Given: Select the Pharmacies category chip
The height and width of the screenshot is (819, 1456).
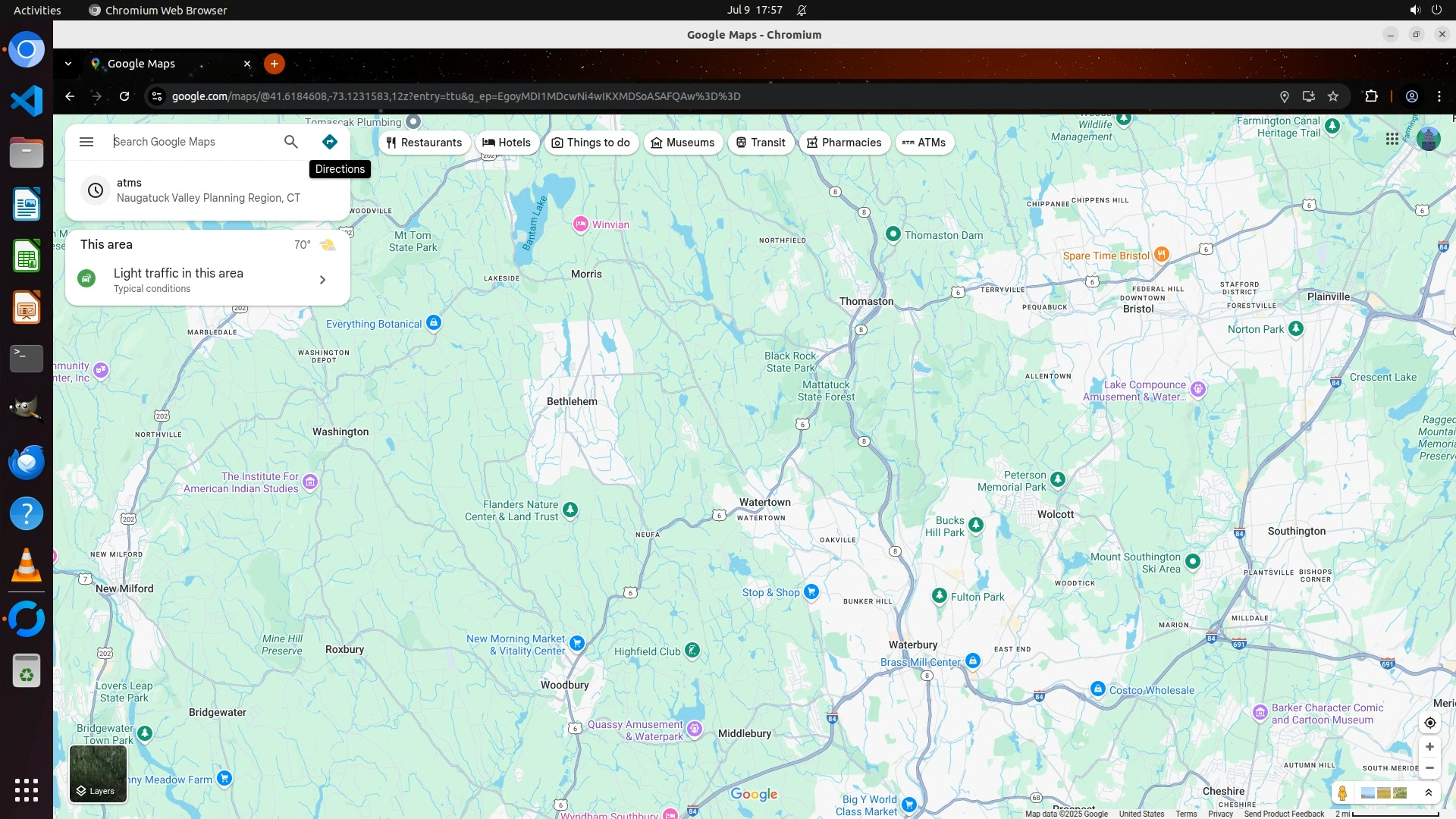Looking at the screenshot, I should click(x=844, y=143).
